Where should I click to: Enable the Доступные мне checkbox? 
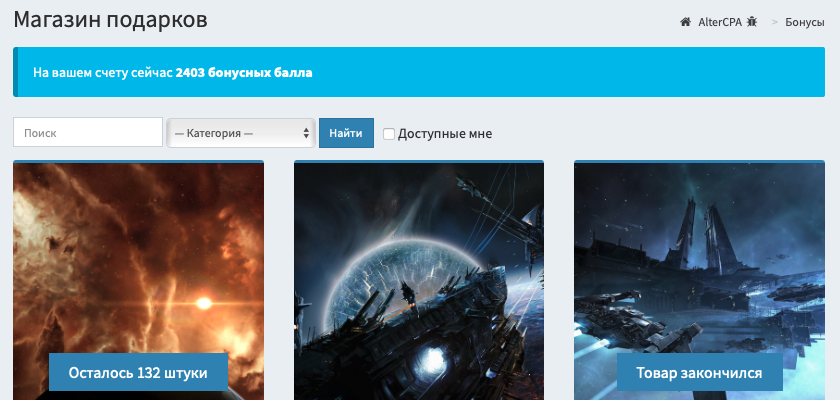tap(389, 134)
